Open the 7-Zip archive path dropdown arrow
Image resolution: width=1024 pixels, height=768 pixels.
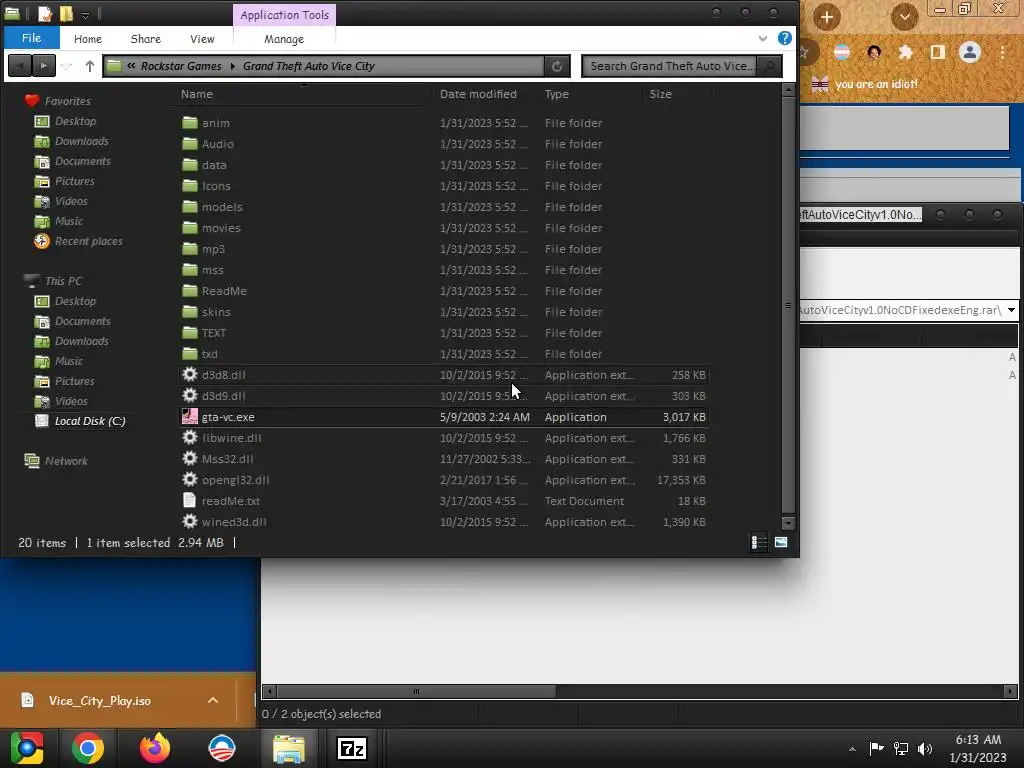point(1011,310)
